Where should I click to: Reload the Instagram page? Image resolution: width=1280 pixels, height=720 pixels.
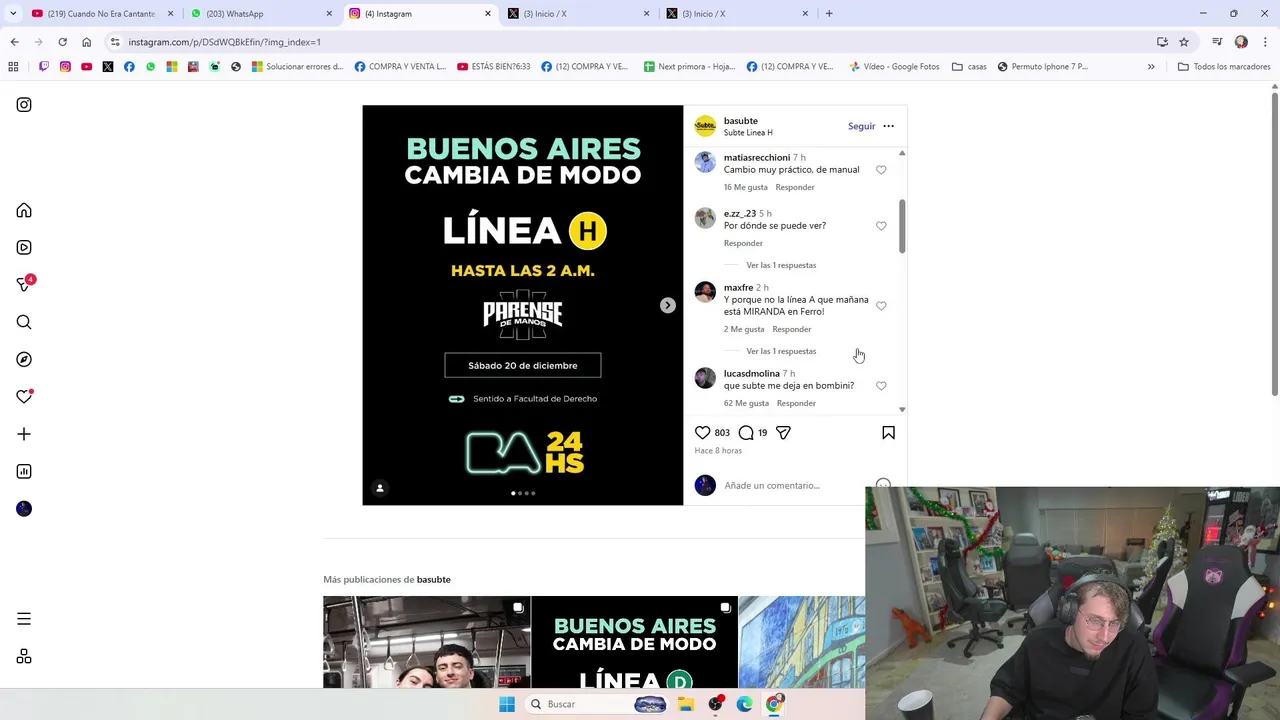[x=62, y=42]
